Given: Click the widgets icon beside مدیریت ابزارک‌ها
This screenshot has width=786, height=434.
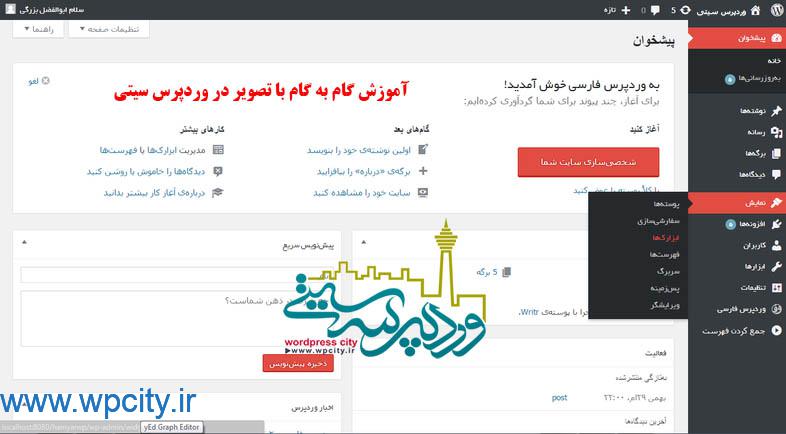Looking at the screenshot, I should [x=218, y=149].
